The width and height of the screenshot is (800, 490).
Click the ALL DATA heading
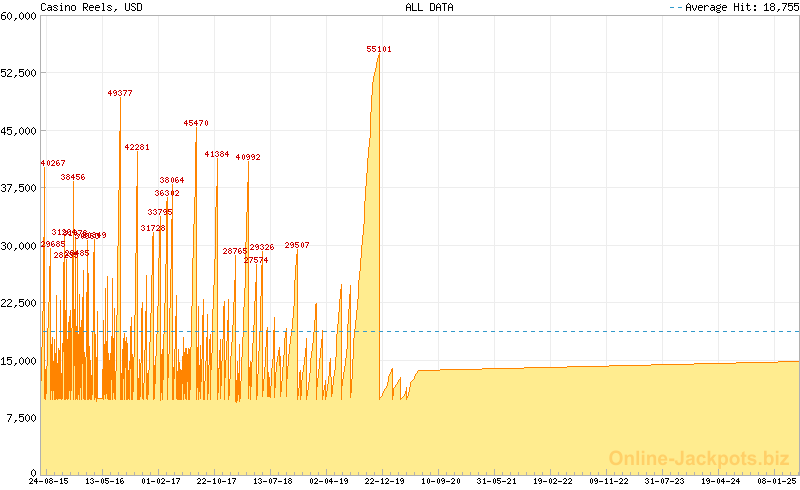pyautogui.click(x=429, y=7)
